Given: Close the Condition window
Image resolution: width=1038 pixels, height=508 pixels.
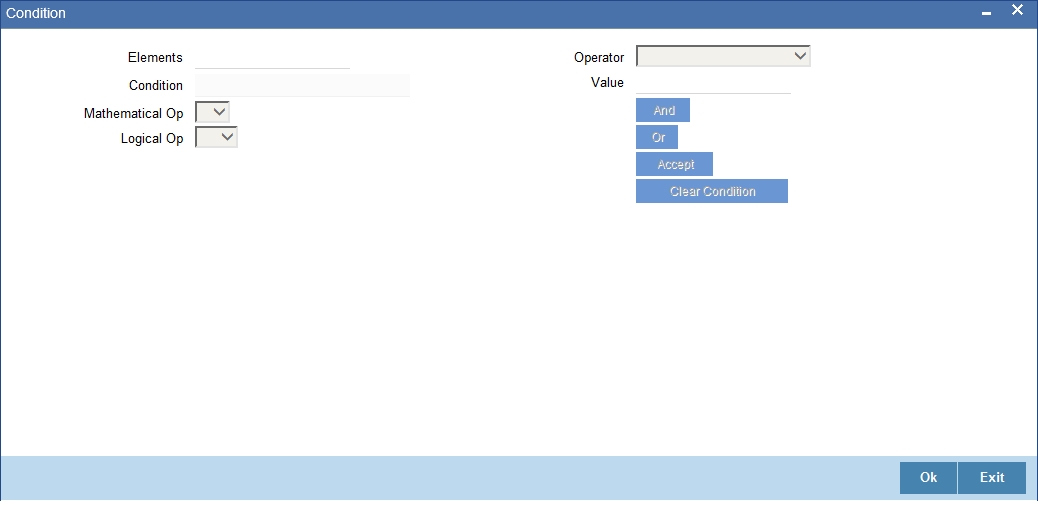Looking at the screenshot, I should tap(1017, 10).
